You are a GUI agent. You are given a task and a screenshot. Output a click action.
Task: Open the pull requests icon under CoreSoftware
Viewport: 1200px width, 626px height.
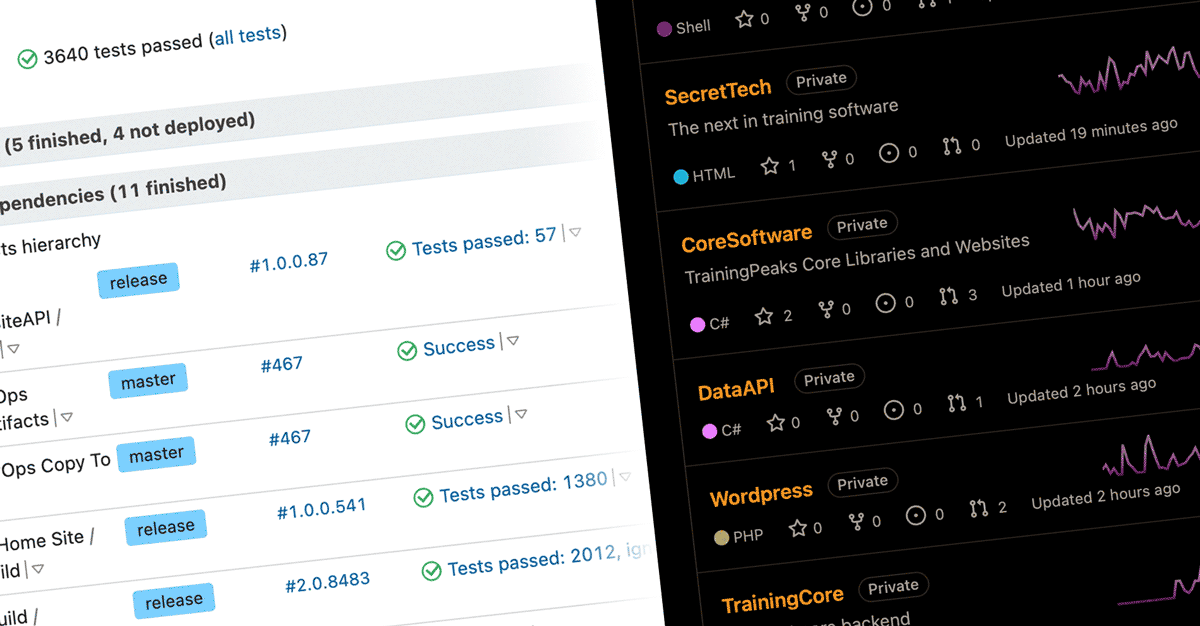click(949, 297)
